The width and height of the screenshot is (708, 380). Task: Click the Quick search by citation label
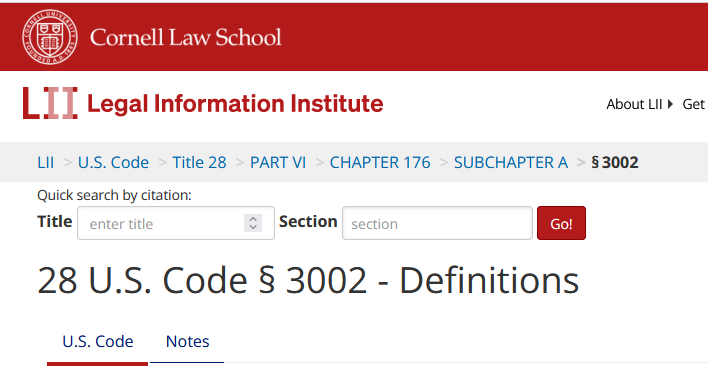114,195
